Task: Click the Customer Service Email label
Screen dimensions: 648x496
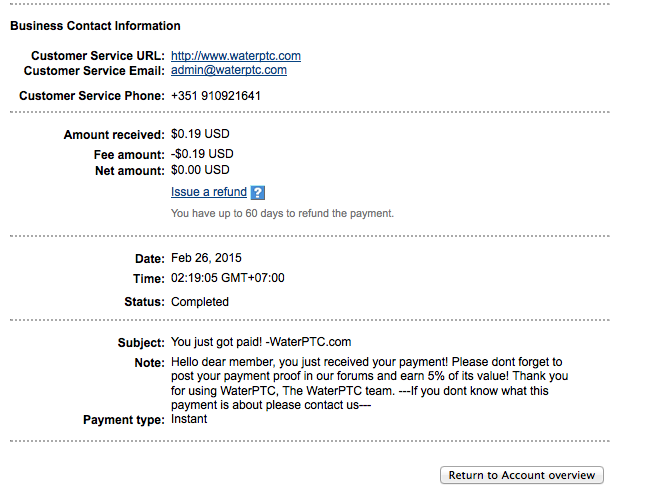Action: 93,71
